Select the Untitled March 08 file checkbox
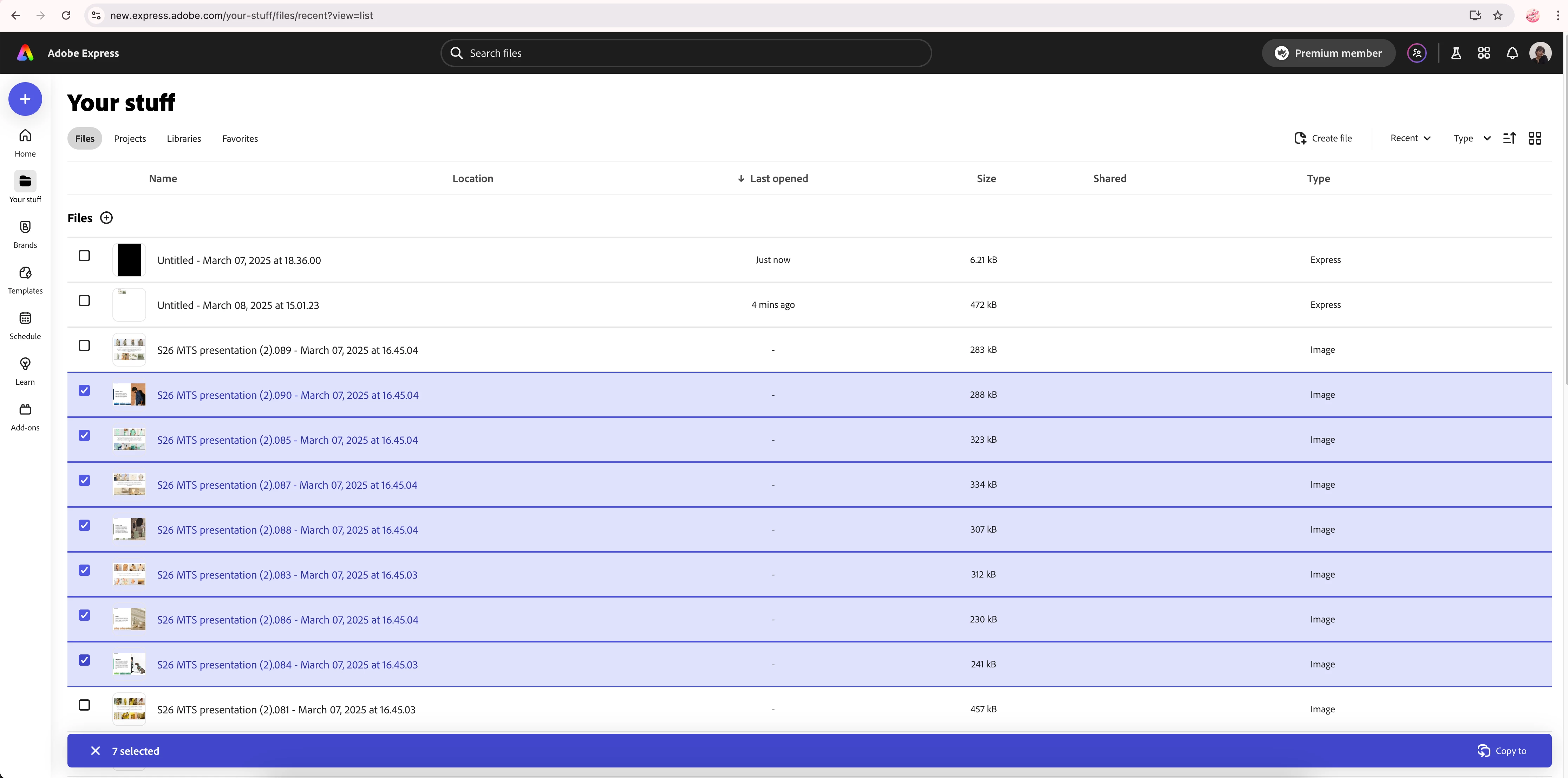This screenshot has height=778, width=1568. (85, 301)
